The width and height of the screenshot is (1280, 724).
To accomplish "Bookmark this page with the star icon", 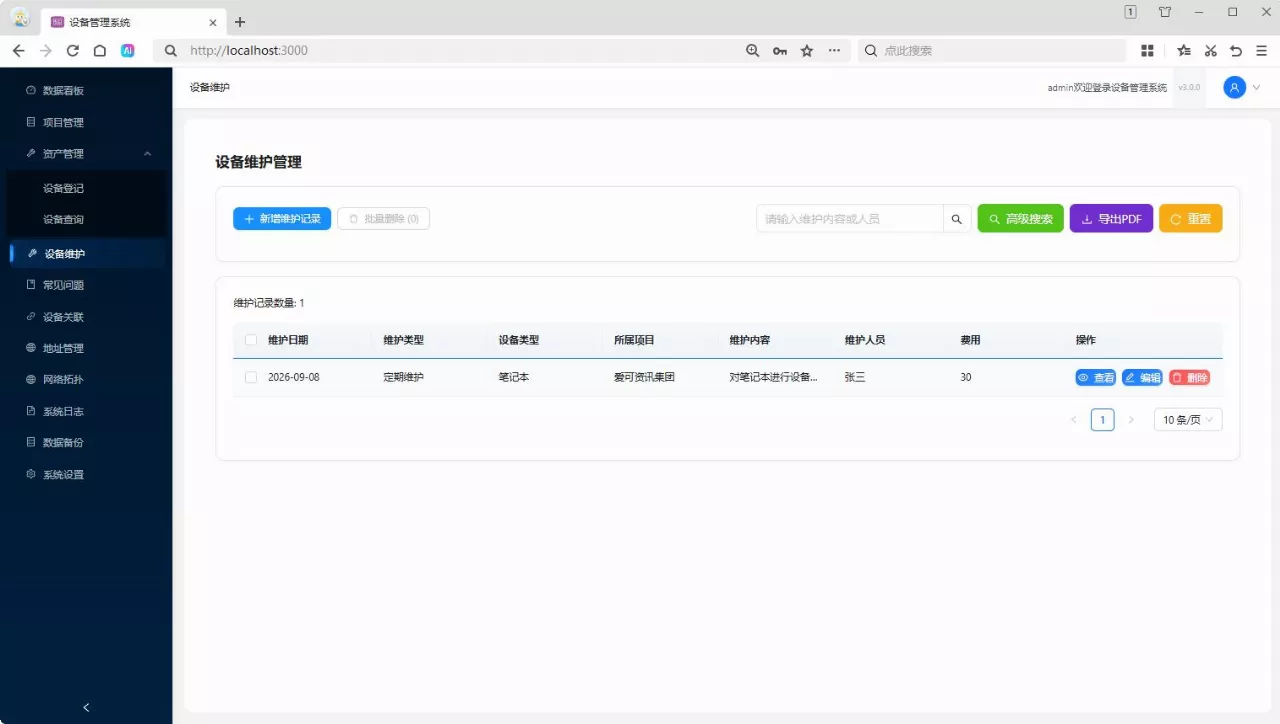I will 807,51.
